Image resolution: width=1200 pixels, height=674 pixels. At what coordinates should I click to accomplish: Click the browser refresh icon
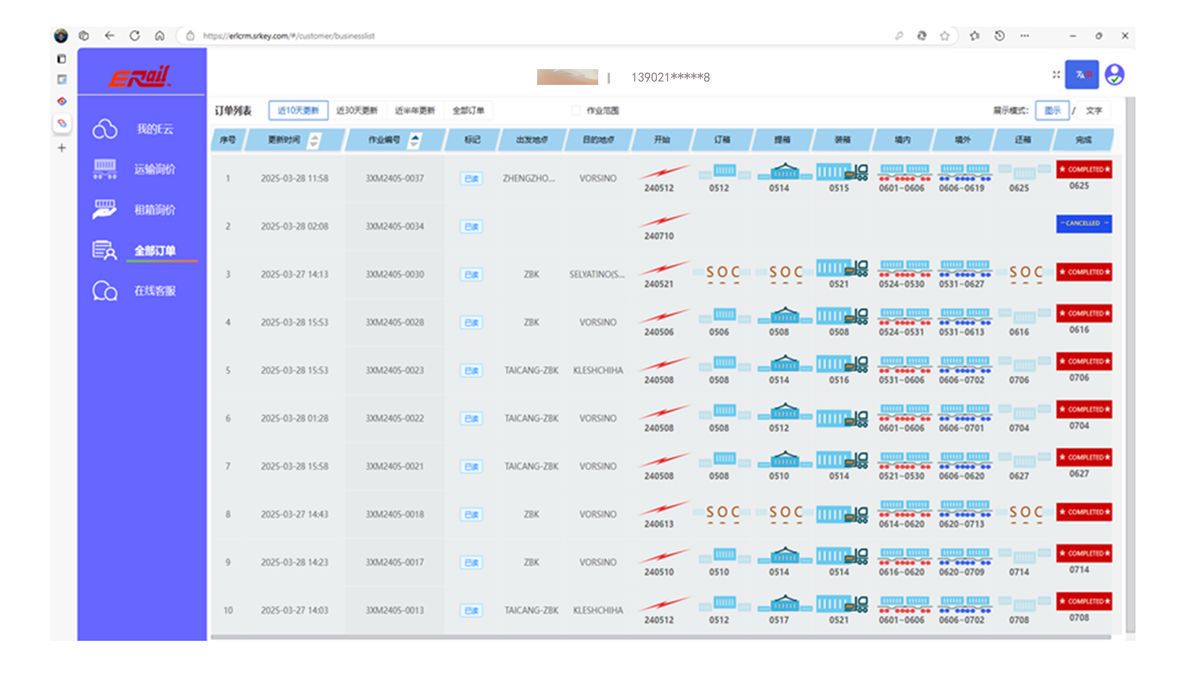coord(134,35)
